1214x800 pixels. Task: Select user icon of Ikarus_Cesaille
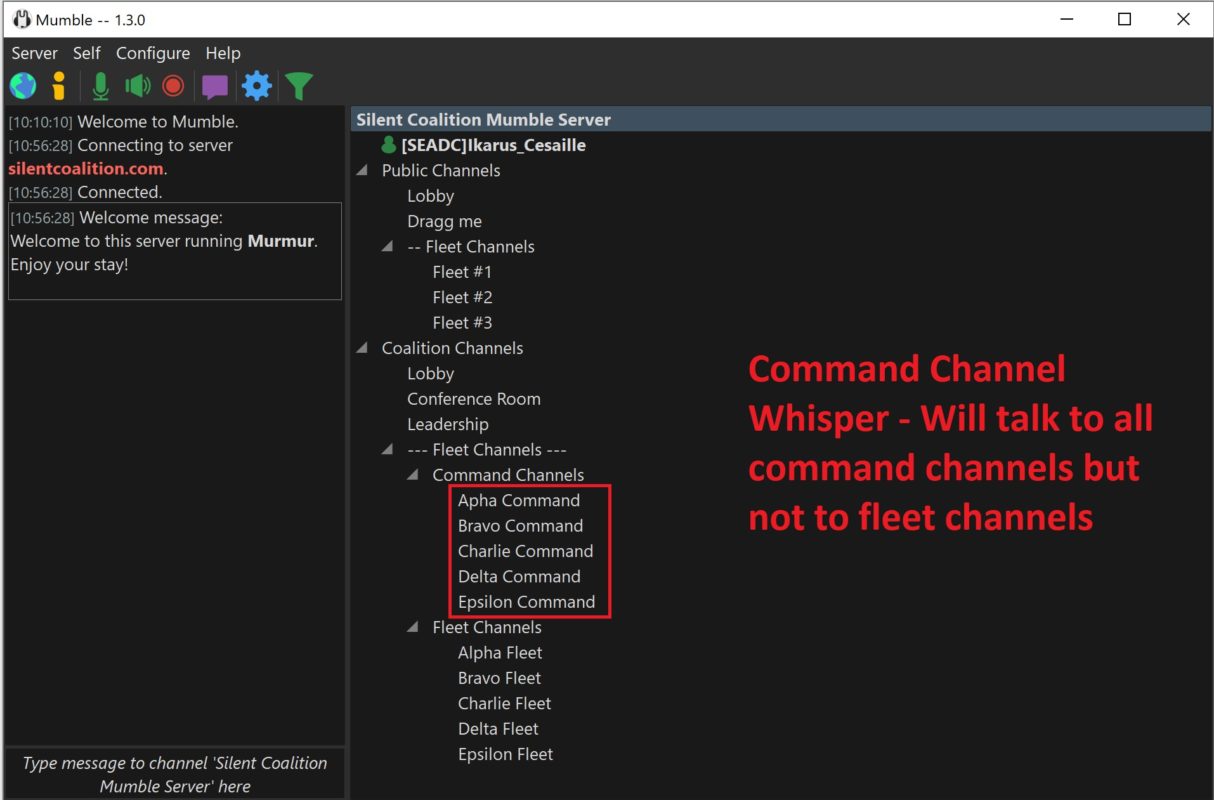[389, 145]
